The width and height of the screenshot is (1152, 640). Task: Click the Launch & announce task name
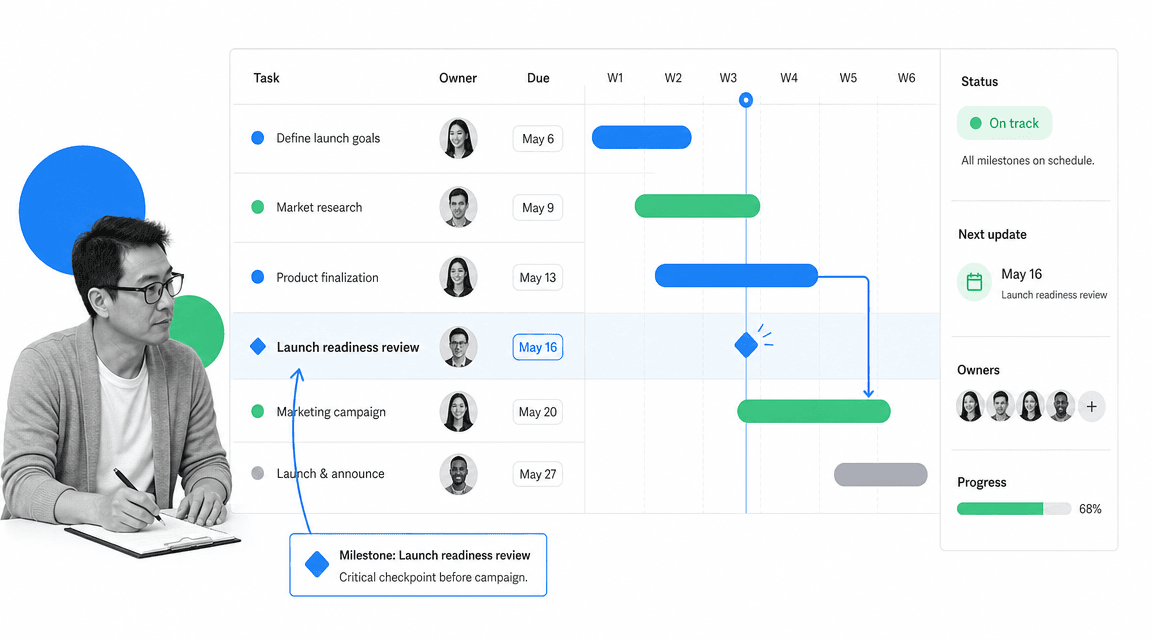330,474
